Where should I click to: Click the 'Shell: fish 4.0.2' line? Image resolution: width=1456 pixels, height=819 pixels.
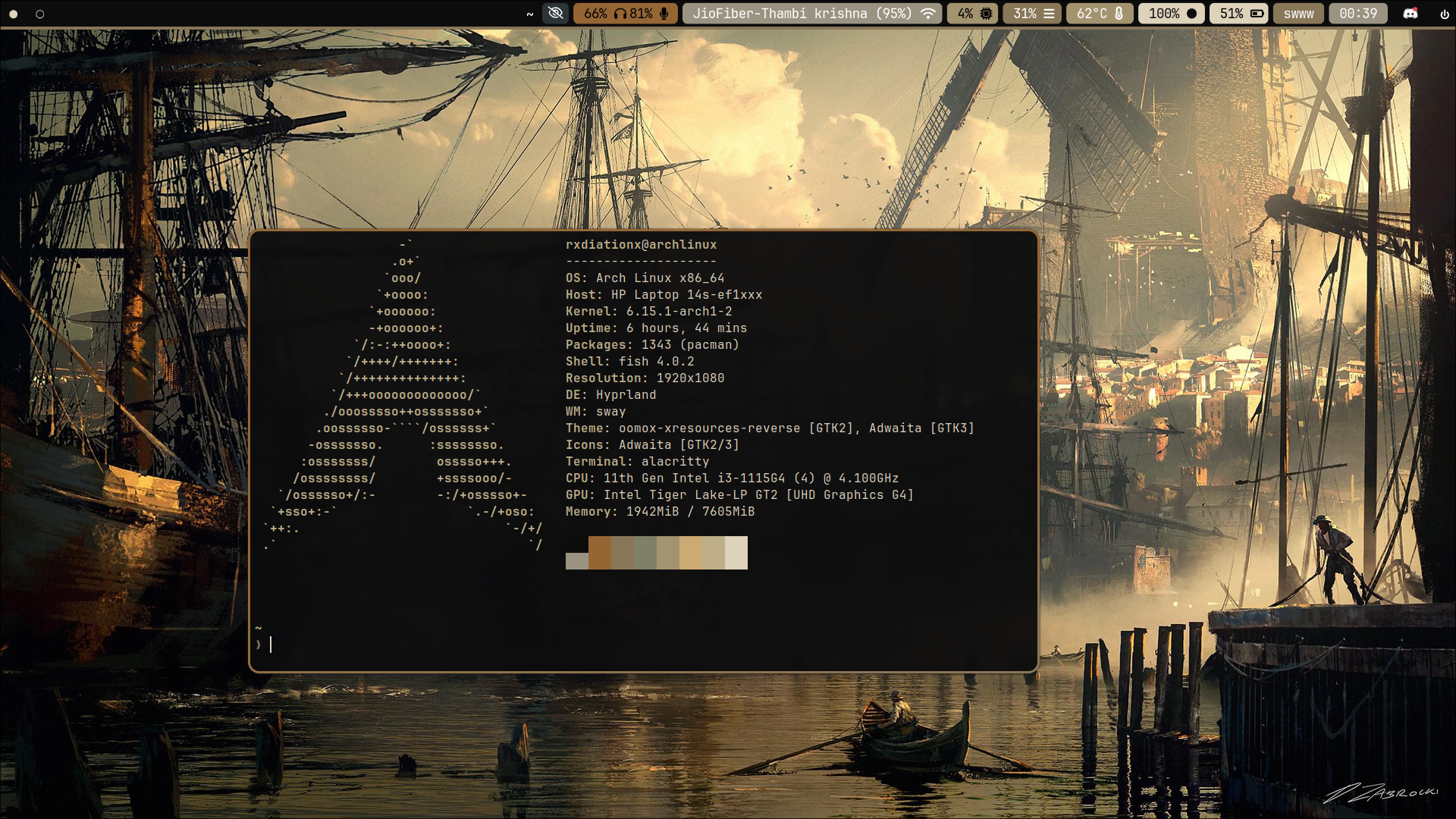[629, 361]
